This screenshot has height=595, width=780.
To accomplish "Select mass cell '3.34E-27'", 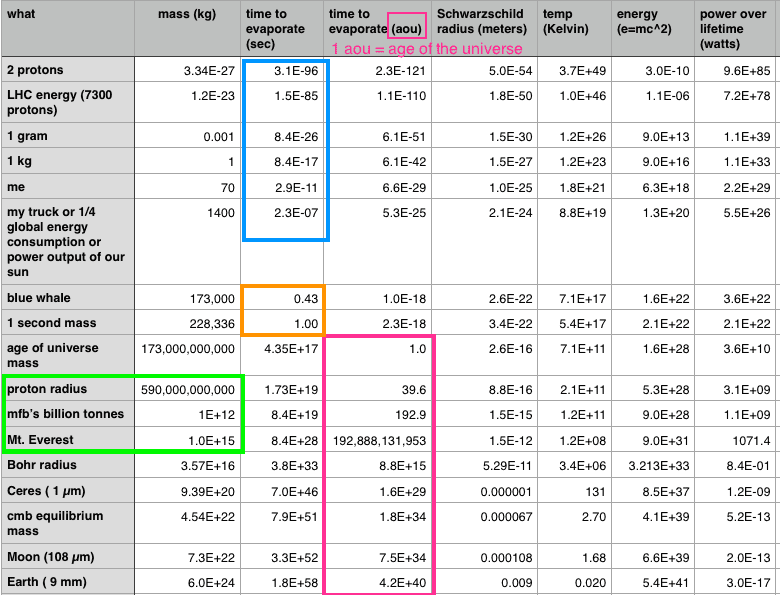I will (x=187, y=70).
